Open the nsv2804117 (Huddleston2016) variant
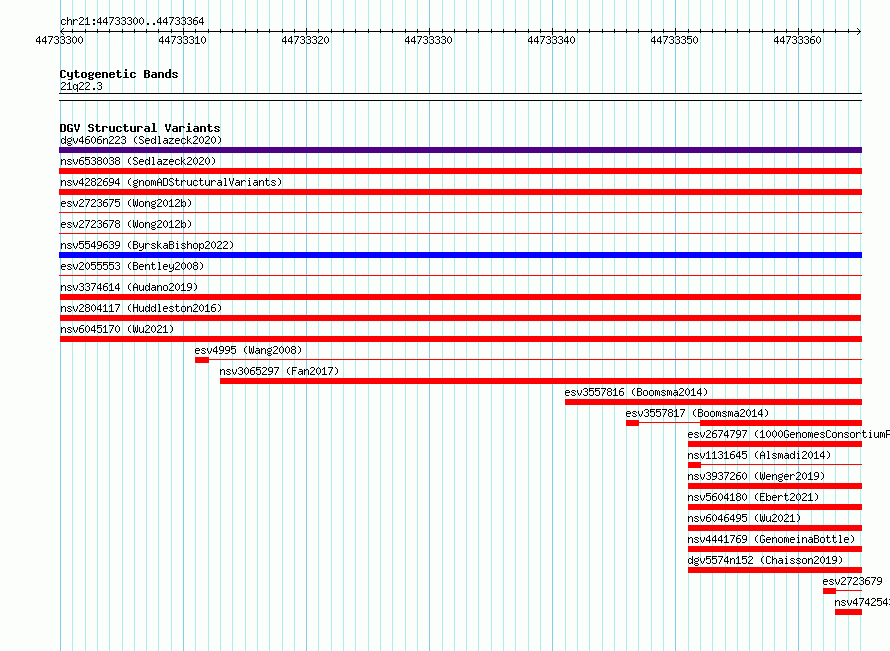890x651 pixels. tap(141, 308)
